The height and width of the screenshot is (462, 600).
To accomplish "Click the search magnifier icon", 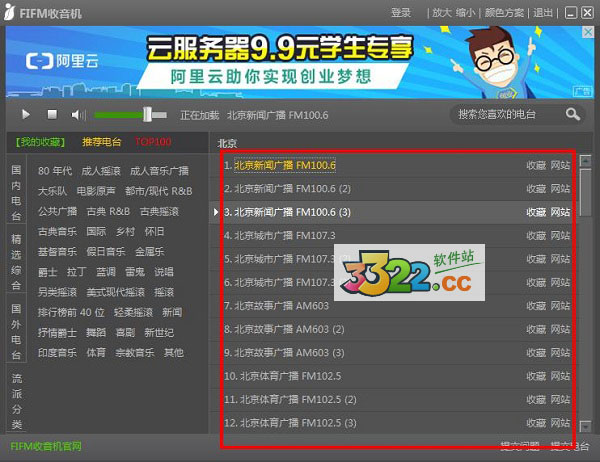I will coord(573,115).
